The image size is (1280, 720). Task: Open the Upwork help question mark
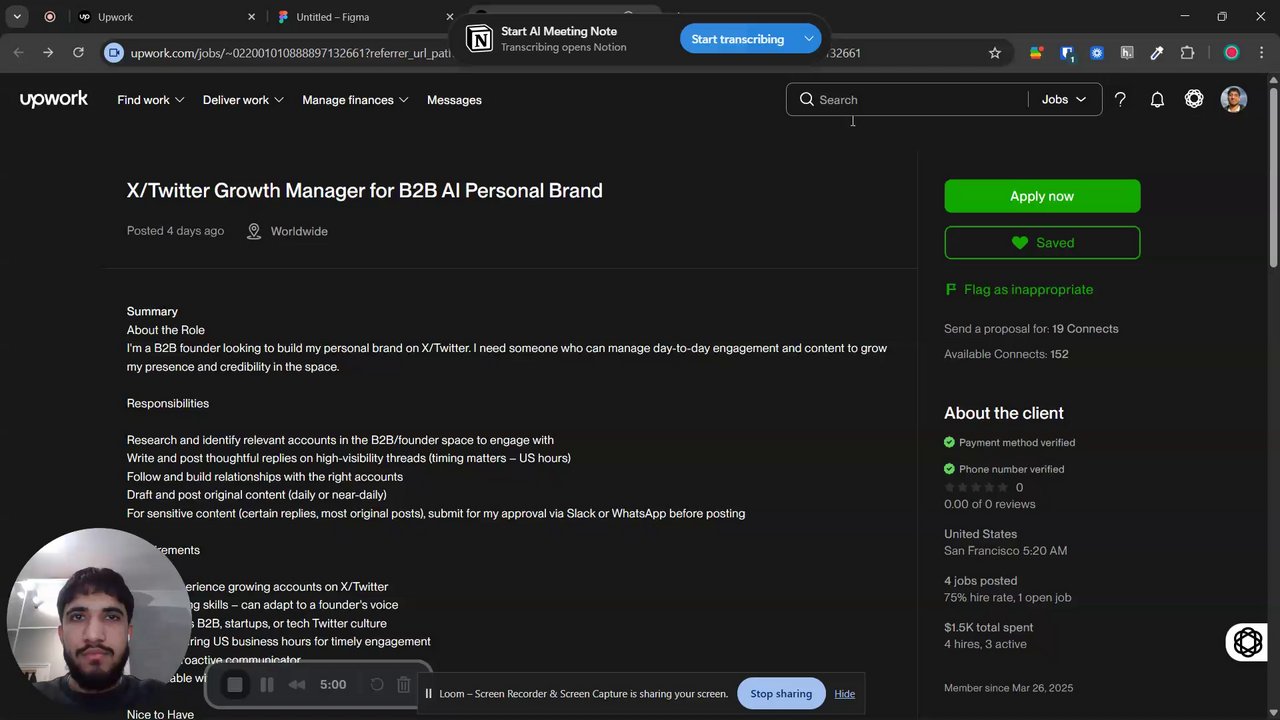tap(1120, 99)
